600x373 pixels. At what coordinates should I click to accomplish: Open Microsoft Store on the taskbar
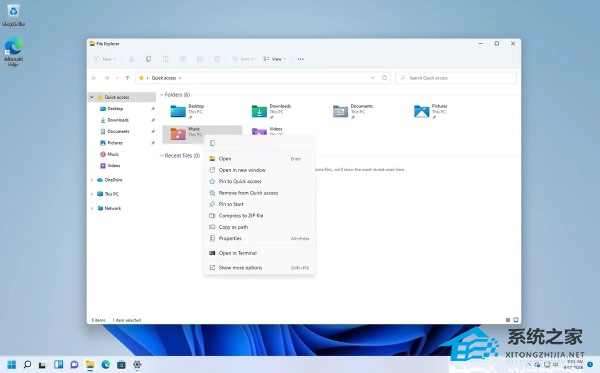pyautogui.click(x=121, y=365)
